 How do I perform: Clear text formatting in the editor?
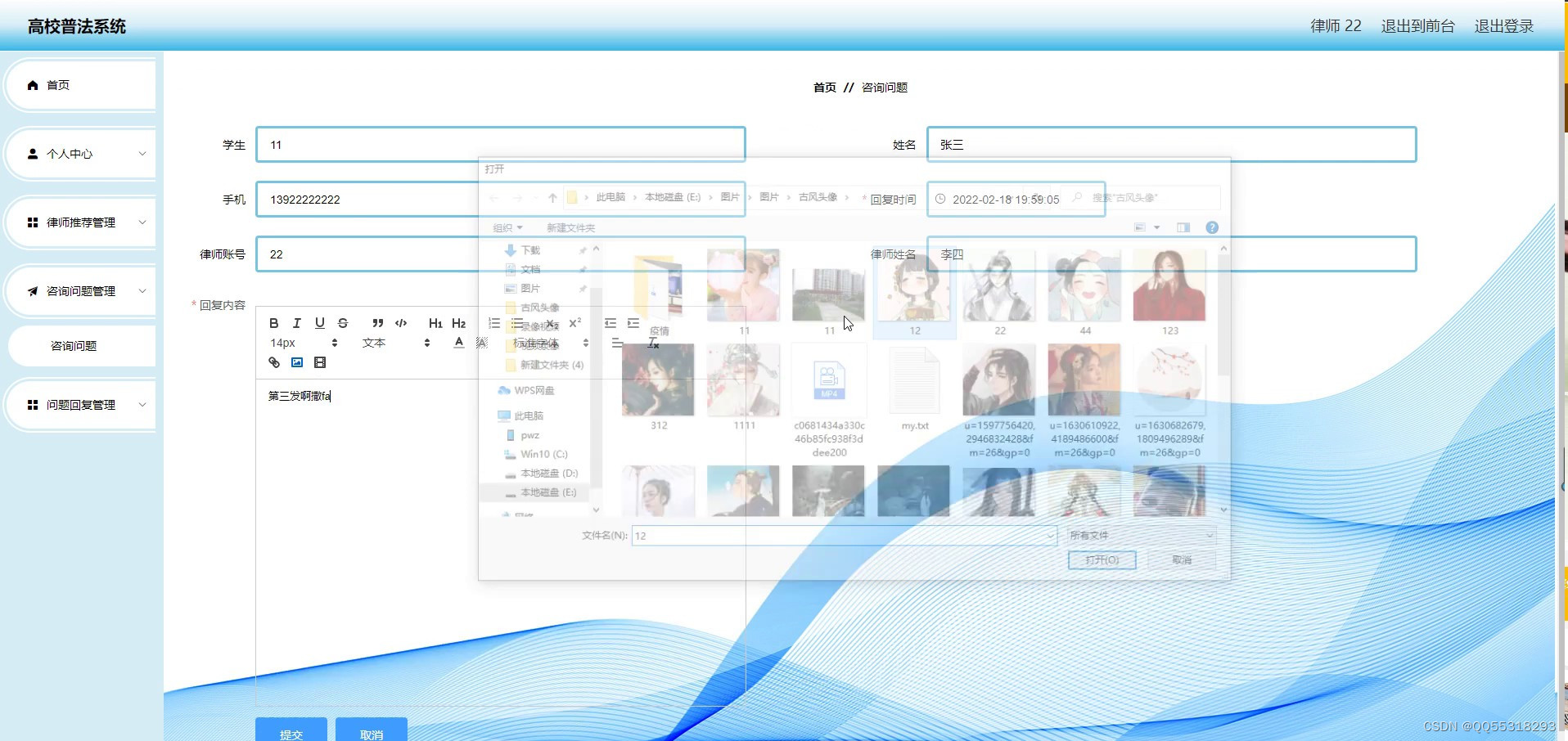(653, 343)
